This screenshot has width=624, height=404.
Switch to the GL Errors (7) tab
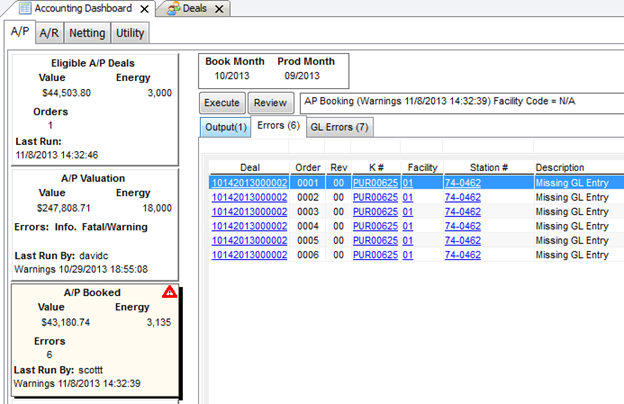point(339,127)
